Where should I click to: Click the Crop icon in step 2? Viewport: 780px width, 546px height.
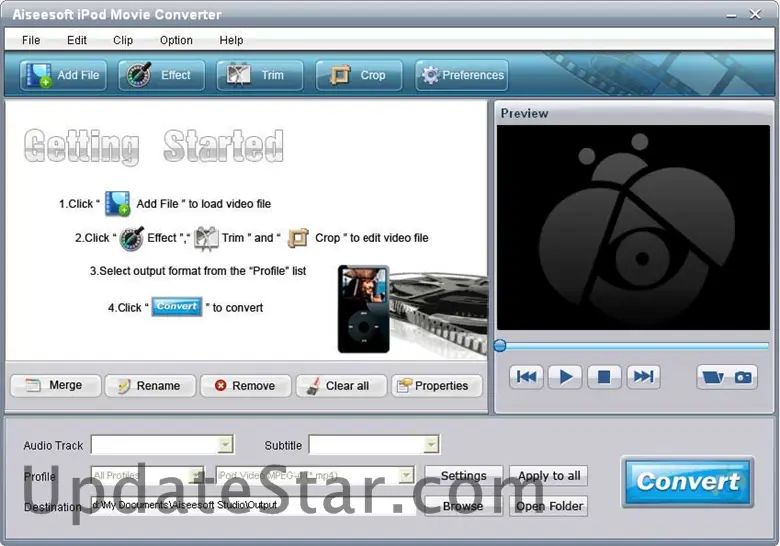298,238
